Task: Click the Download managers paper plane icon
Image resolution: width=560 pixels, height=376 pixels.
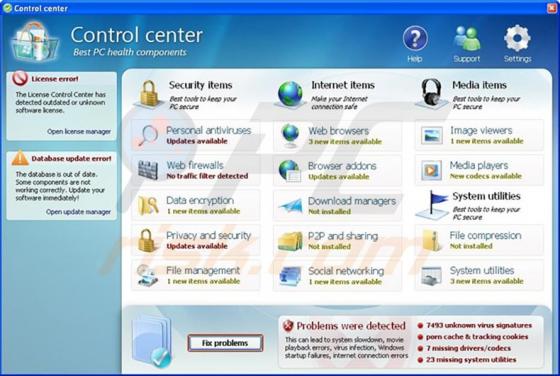Action: [290, 206]
